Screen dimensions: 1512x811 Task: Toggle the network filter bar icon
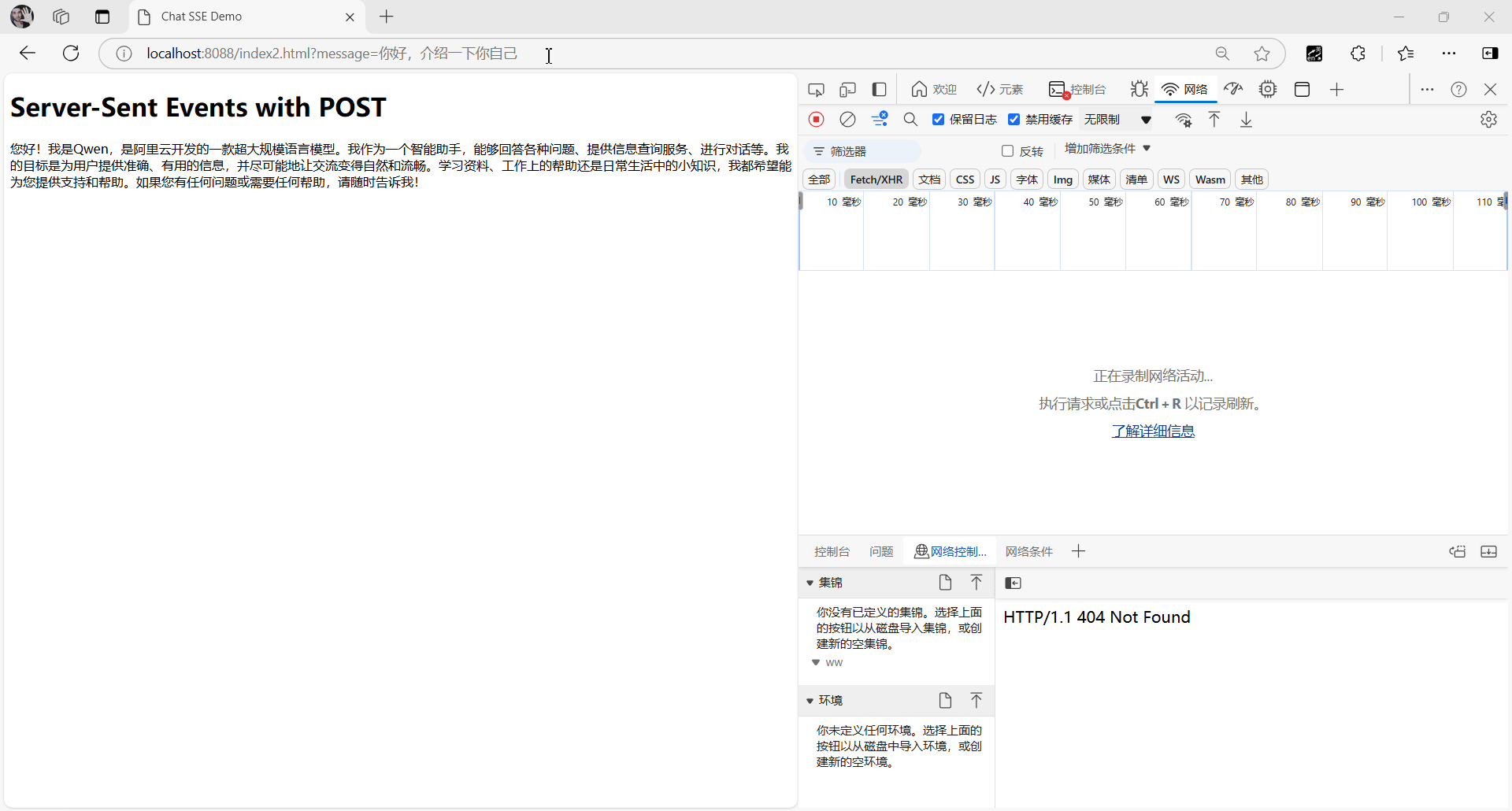click(x=880, y=120)
